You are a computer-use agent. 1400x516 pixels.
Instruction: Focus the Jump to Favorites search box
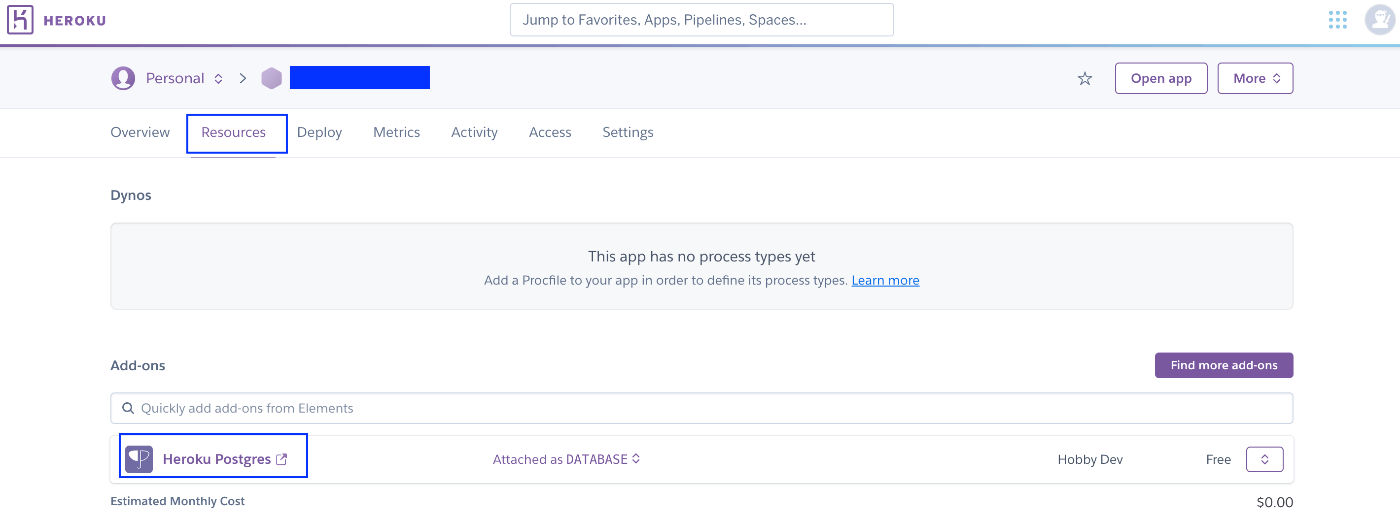point(701,19)
